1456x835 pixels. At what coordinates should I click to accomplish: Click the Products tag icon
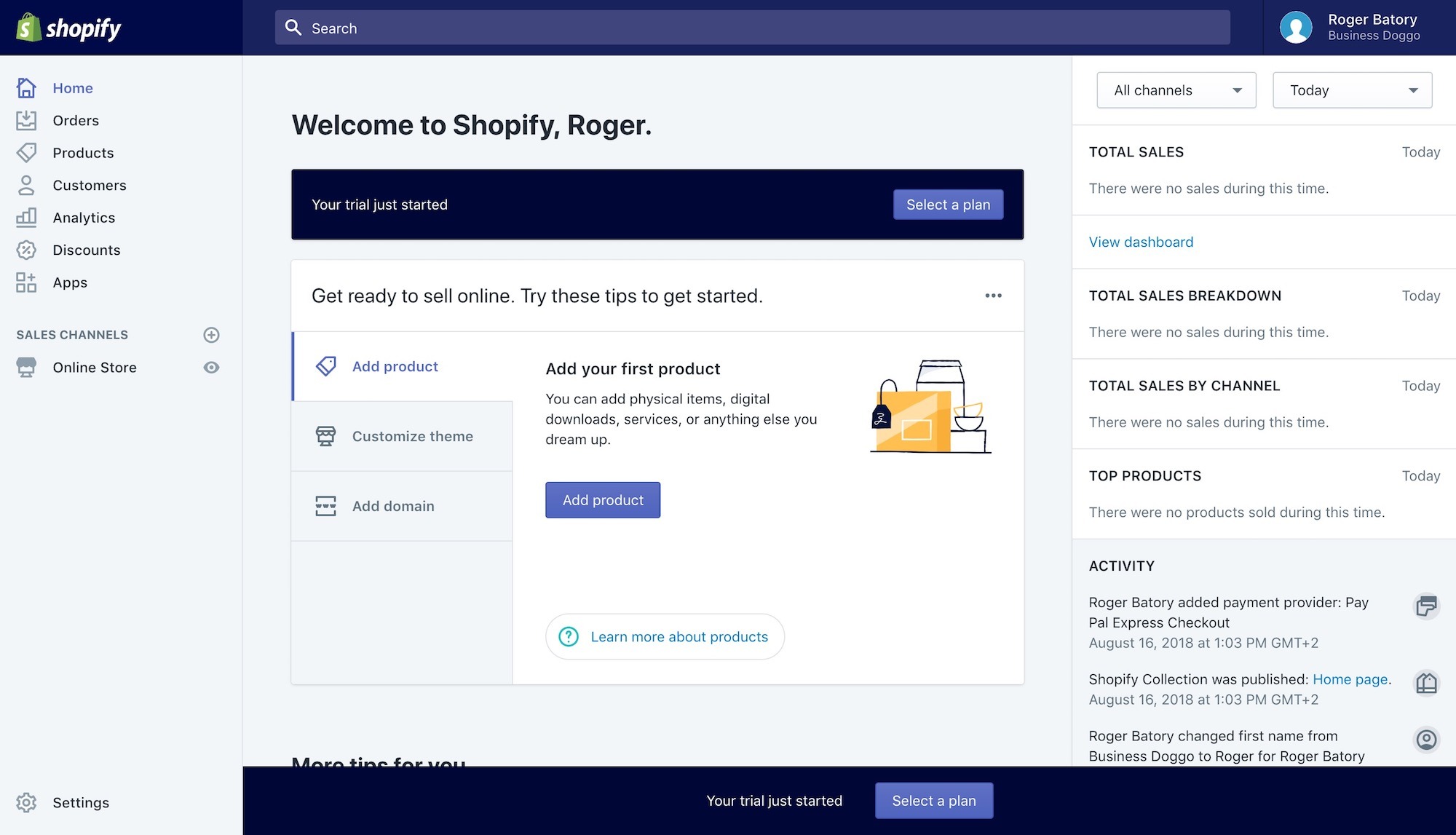point(26,153)
